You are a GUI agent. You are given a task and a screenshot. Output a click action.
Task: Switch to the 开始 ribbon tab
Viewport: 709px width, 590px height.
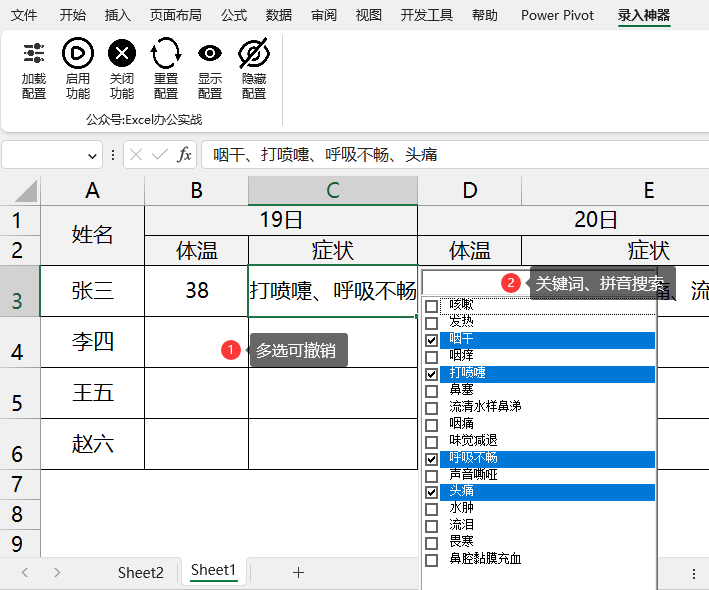(72, 15)
